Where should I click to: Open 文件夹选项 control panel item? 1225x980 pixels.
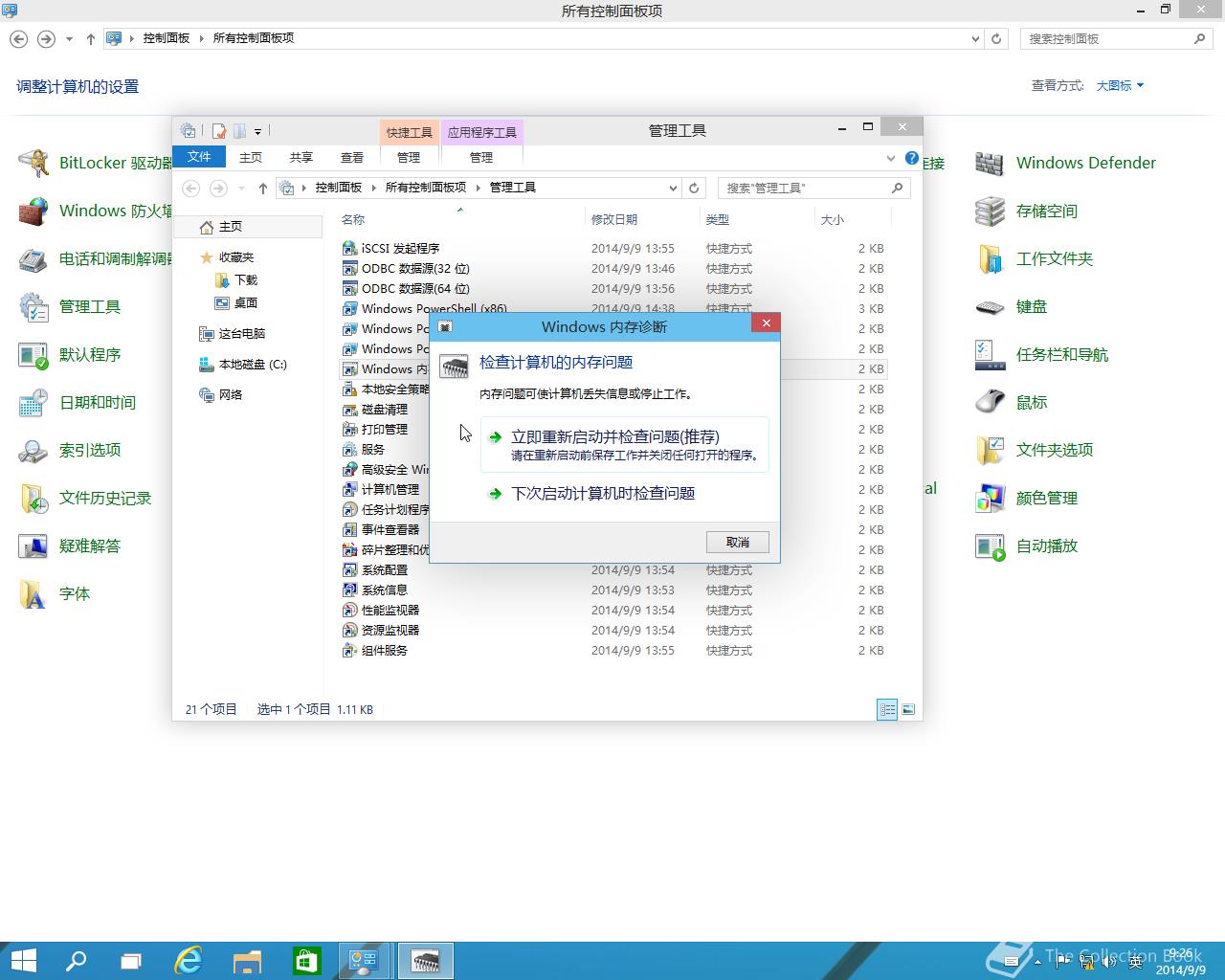point(1034,450)
